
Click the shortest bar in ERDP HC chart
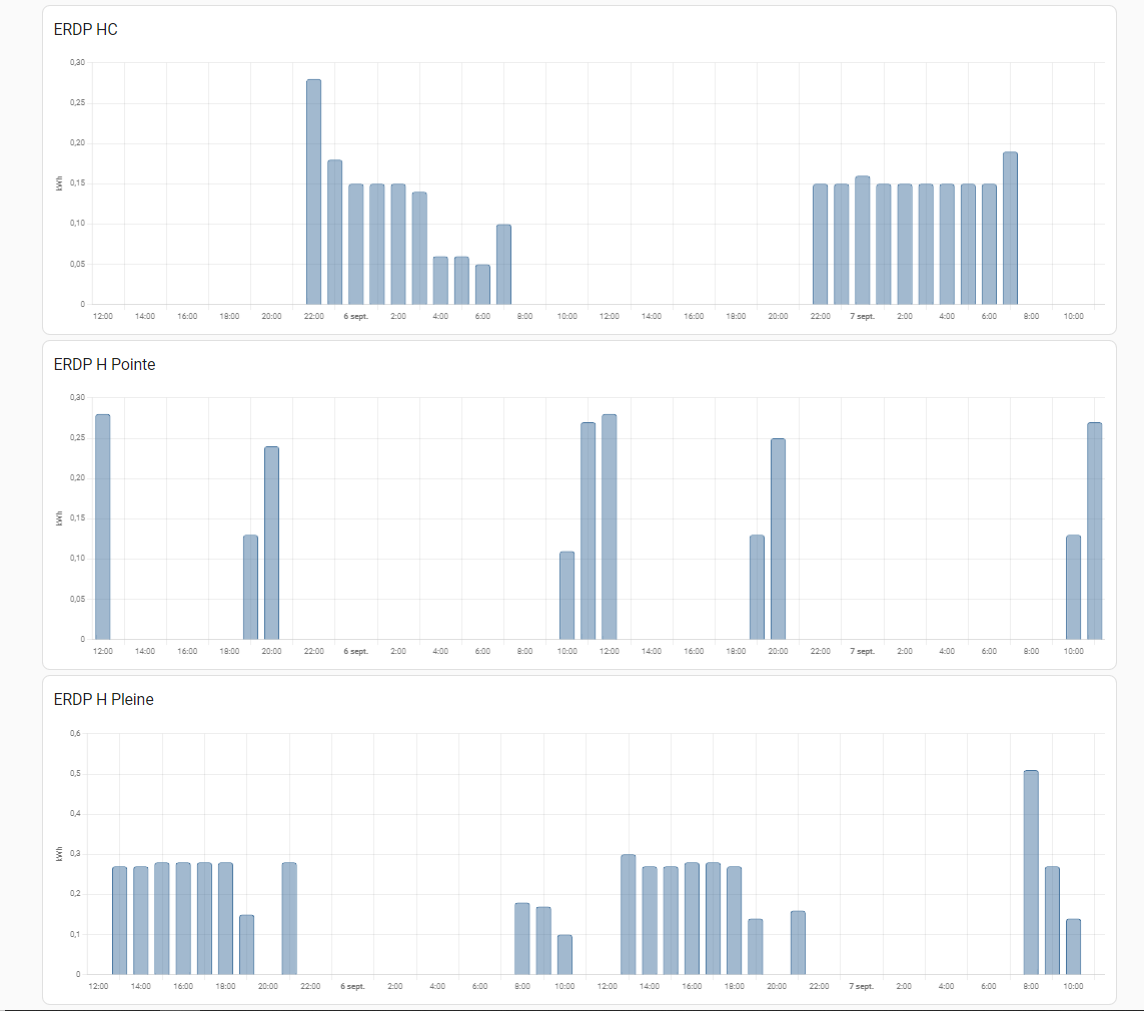(482, 285)
